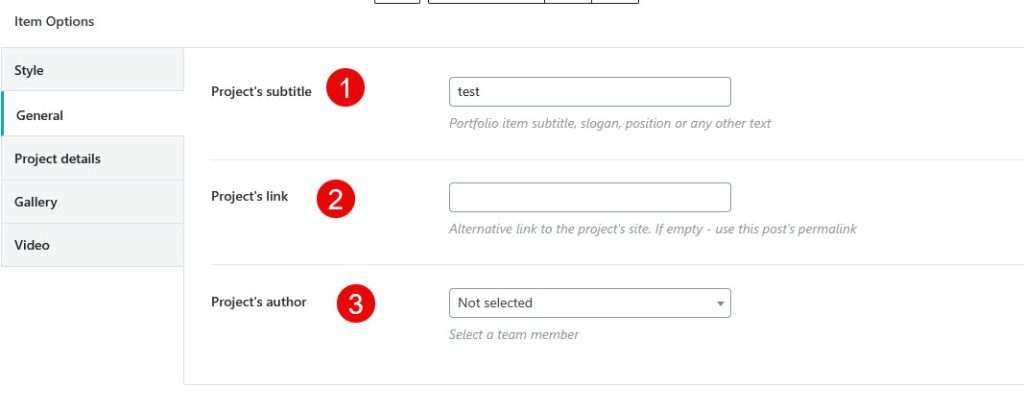Click the alternative link description text
1024x412 pixels.
(652, 229)
